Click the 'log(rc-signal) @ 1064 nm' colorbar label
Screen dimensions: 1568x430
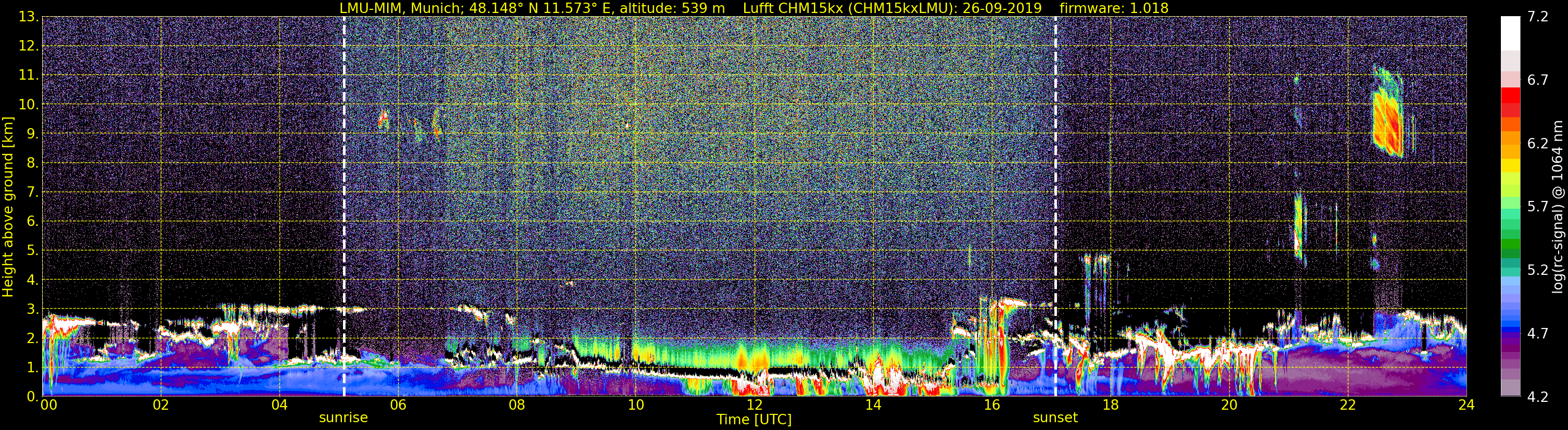click(1557, 207)
